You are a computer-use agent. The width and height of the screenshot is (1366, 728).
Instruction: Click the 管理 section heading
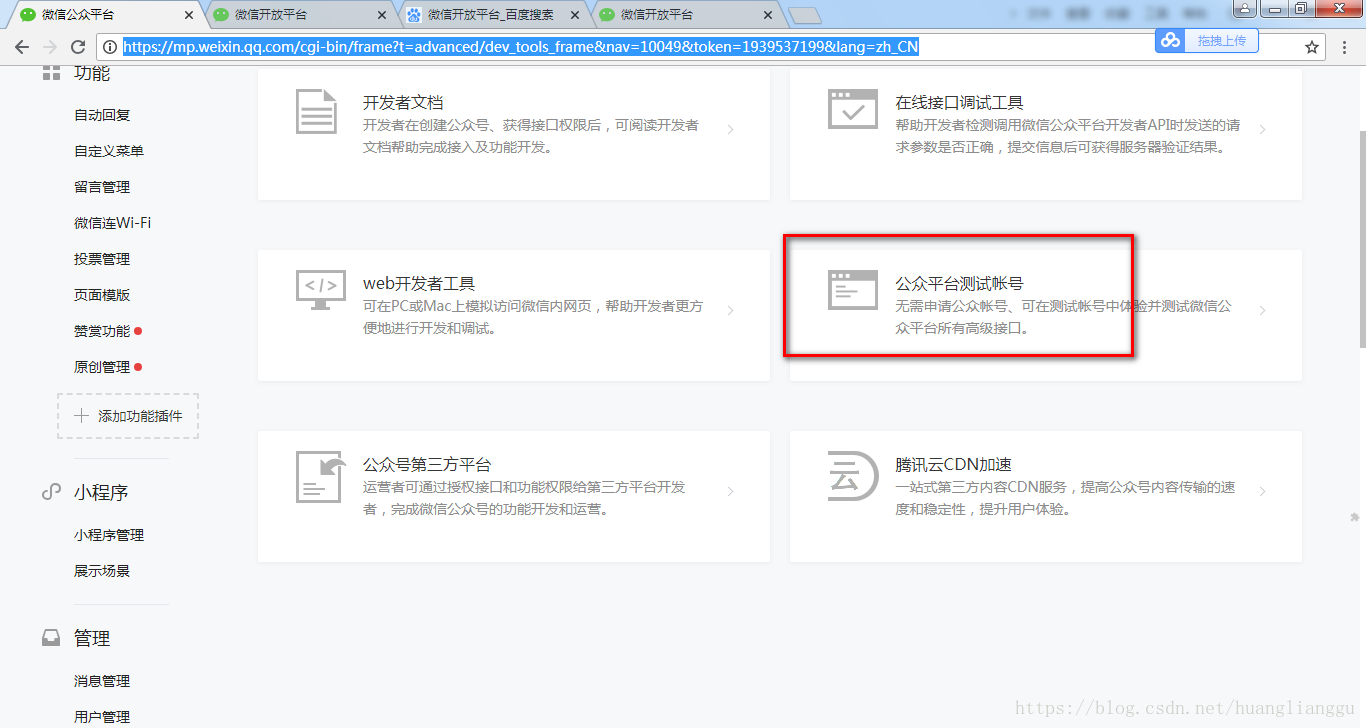pos(92,638)
